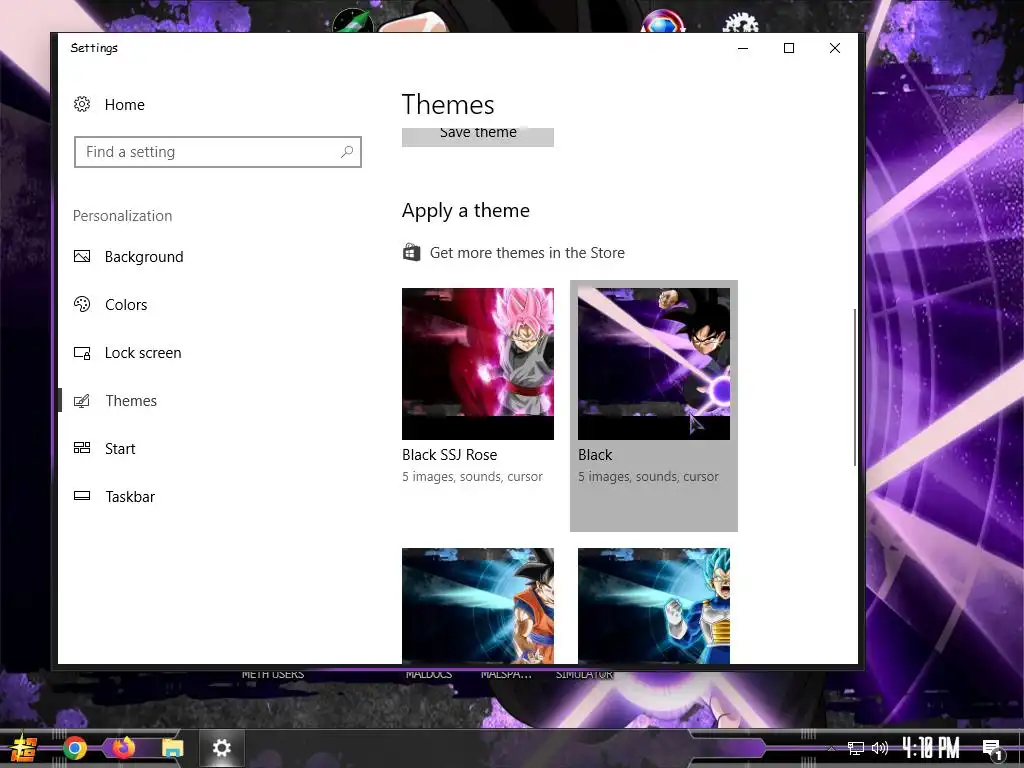
Task: Close the Settings window
Action: tap(835, 48)
